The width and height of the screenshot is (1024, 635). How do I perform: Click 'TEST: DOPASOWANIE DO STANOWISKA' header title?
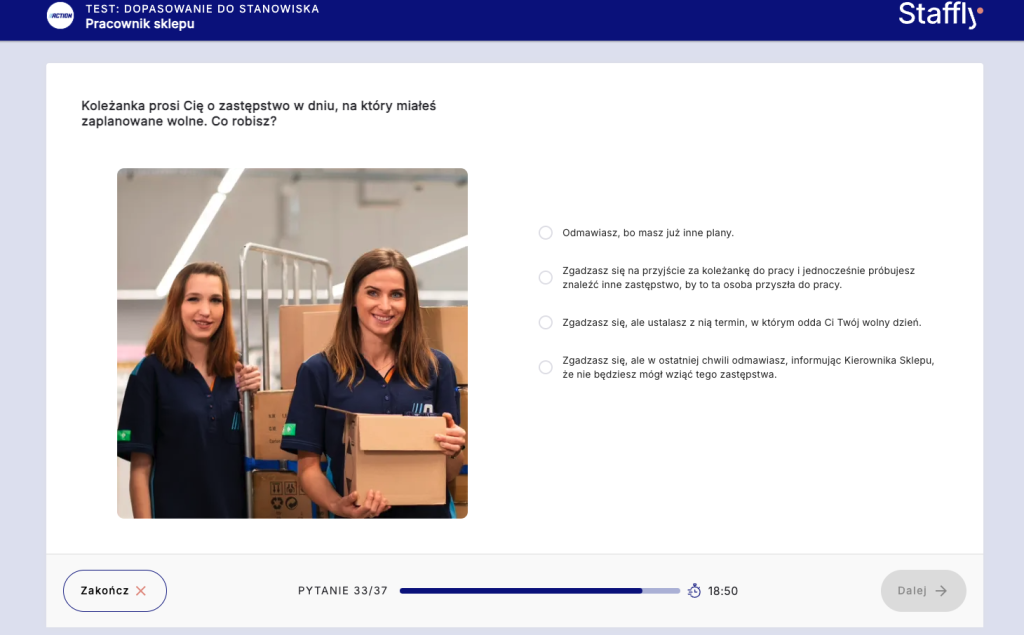(x=202, y=9)
